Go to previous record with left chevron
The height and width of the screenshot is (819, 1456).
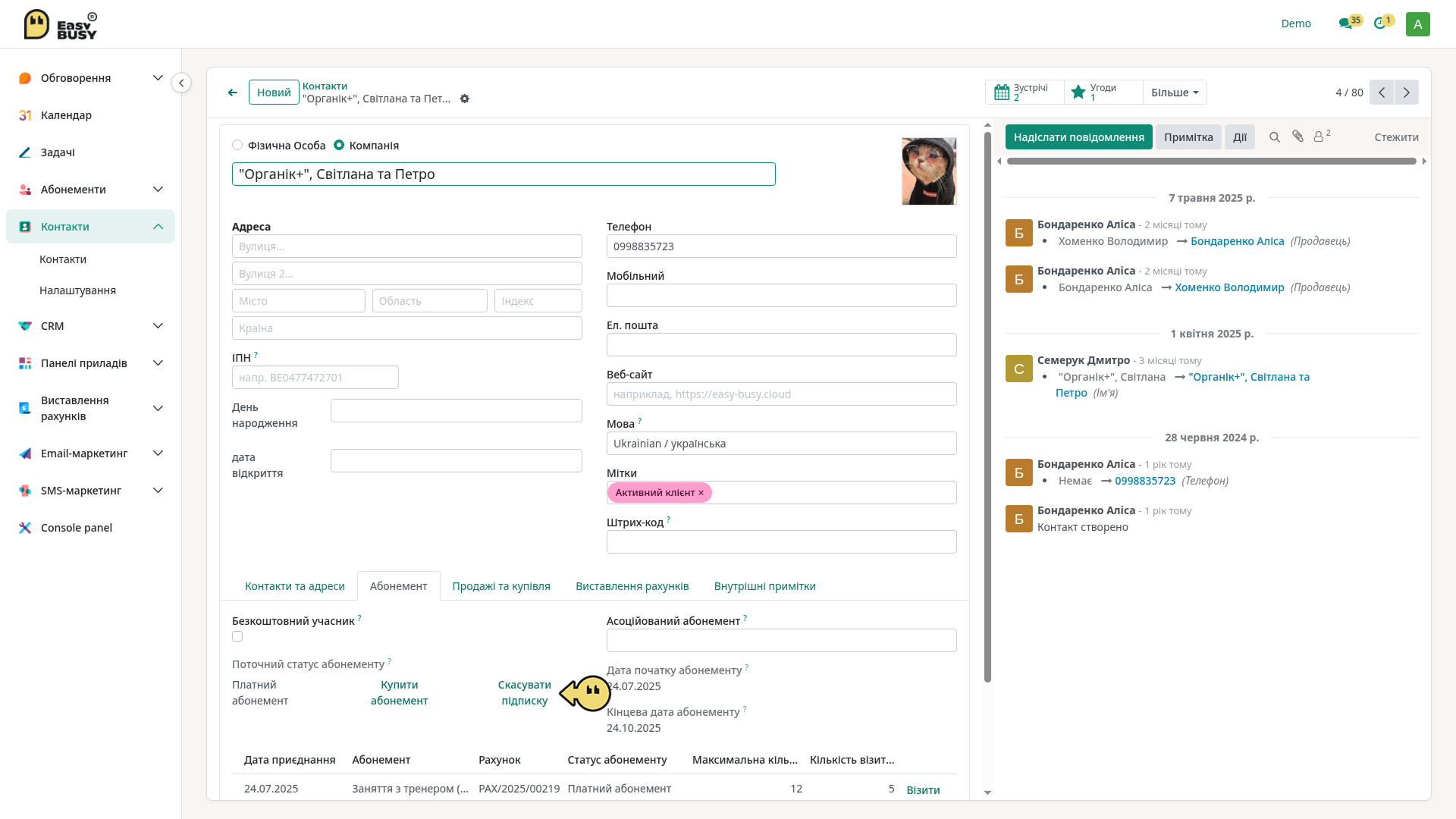coord(1382,93)
